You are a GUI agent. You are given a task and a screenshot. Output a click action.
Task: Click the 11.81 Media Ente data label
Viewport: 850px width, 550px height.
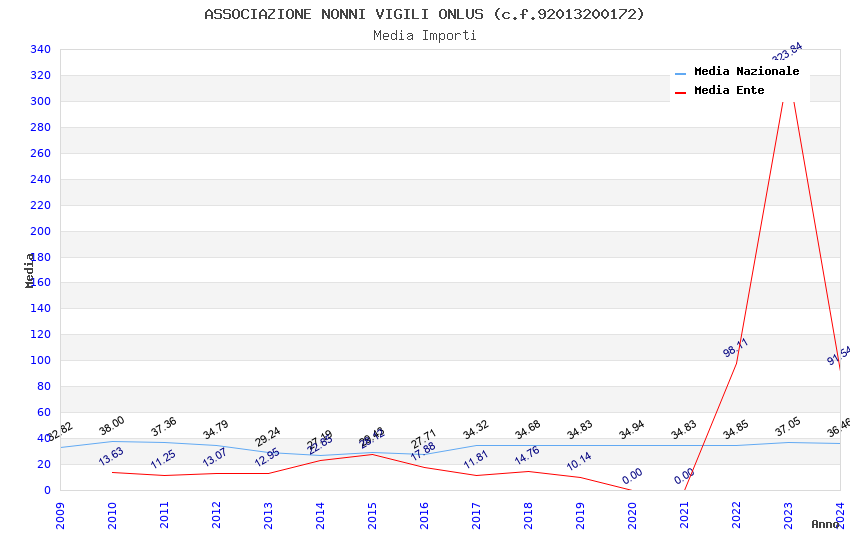[475, 459]
